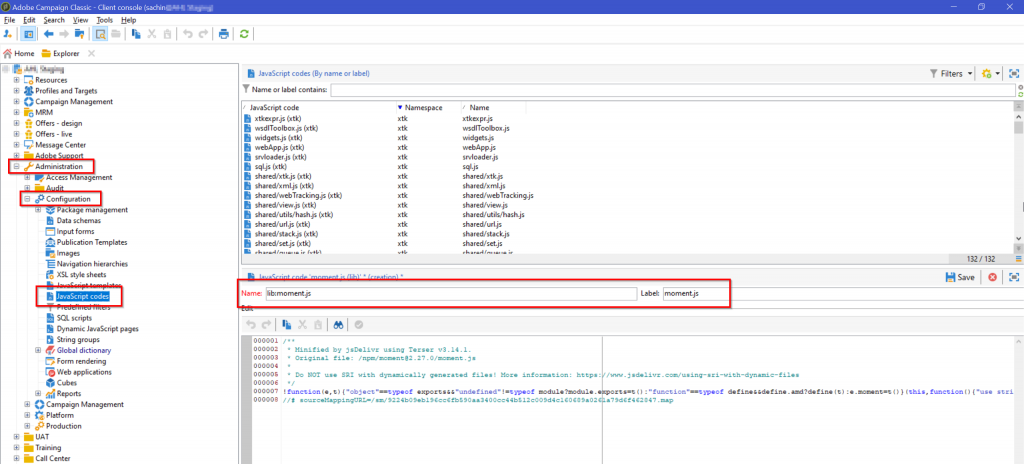Collapse the Configuration tree node
The width and height of the screenshot is (1024, 464).
click(27, 199)
